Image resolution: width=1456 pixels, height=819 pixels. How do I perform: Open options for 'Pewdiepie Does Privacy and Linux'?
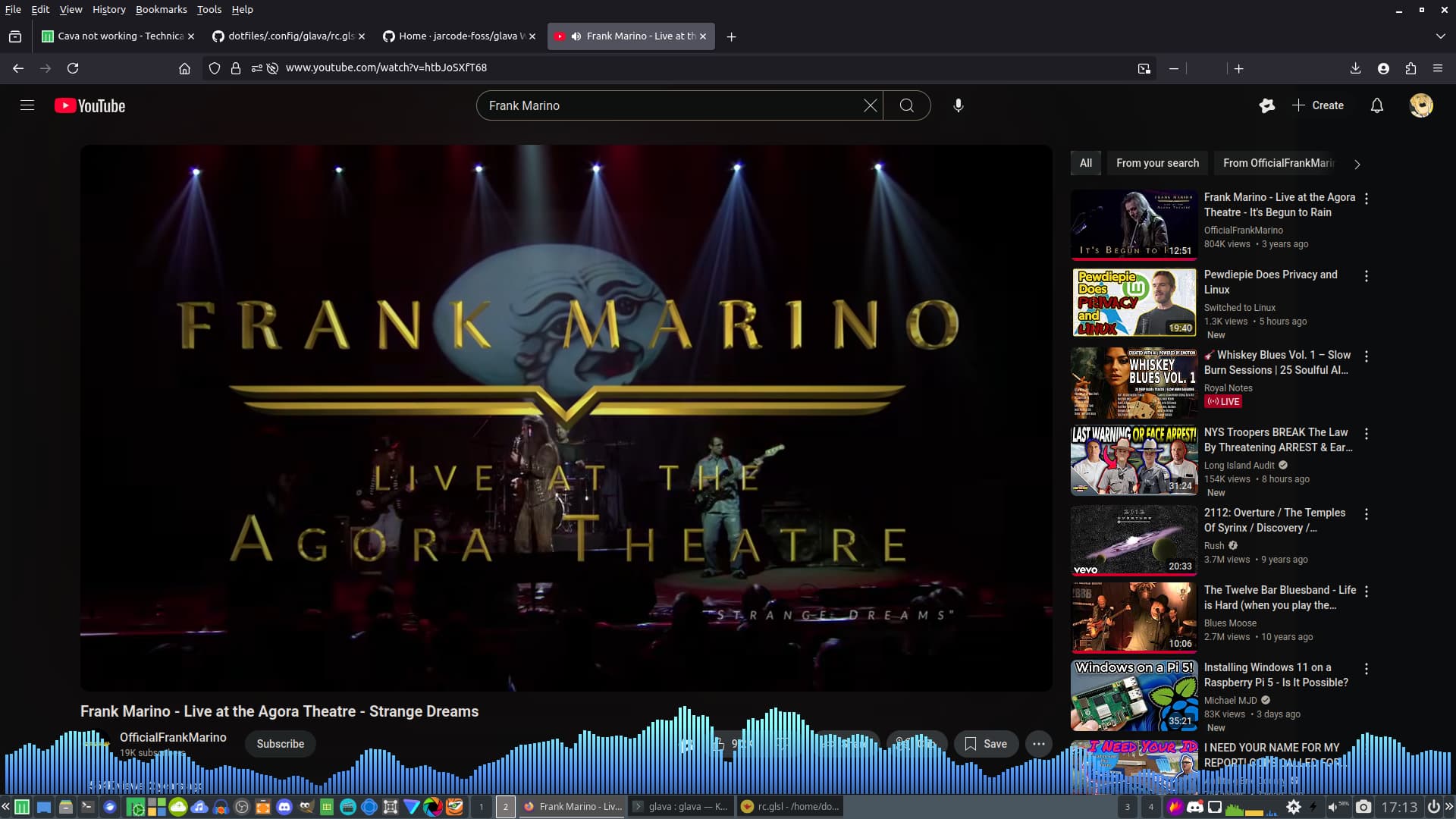1366,276
